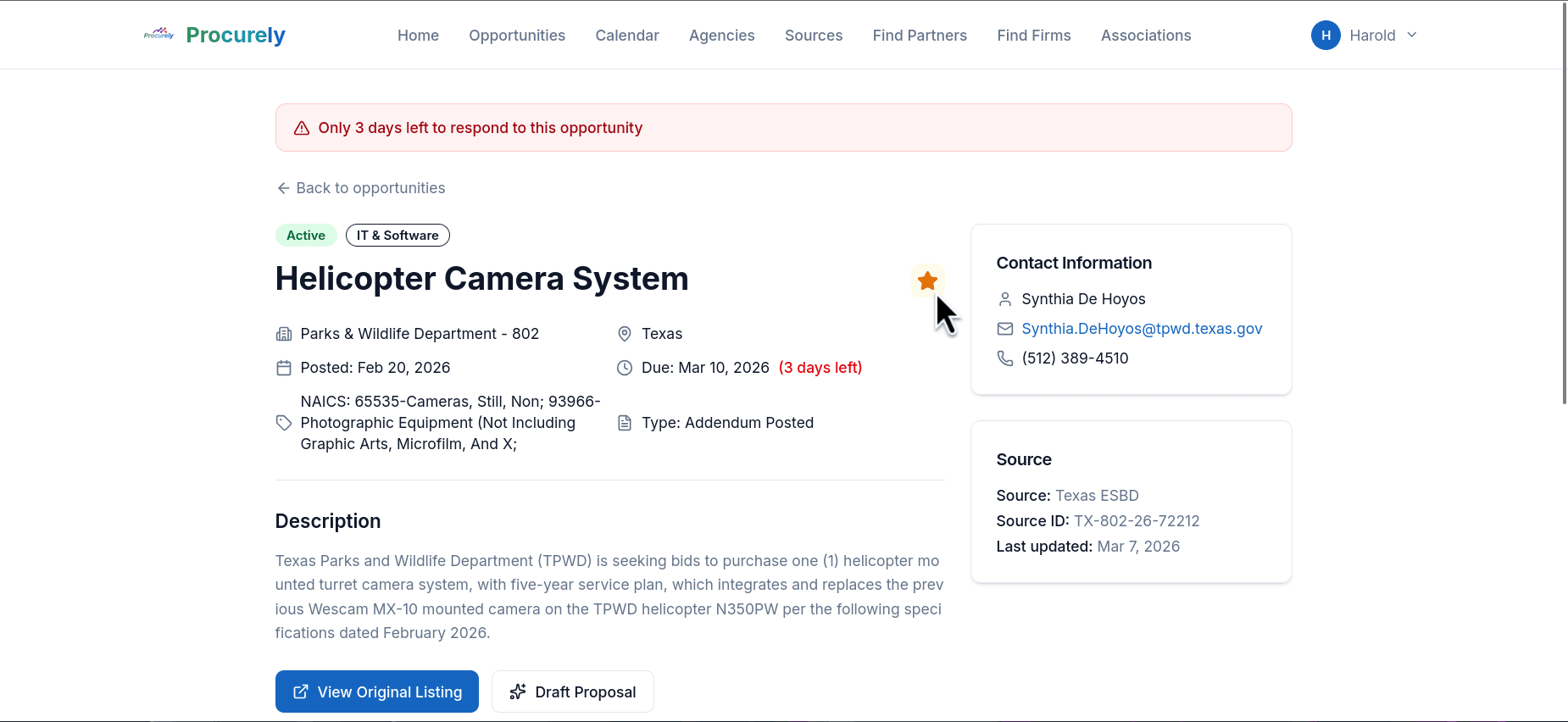
Task: Open the Synthia.DeHoyos email link
Action: tap(1142, 329)
